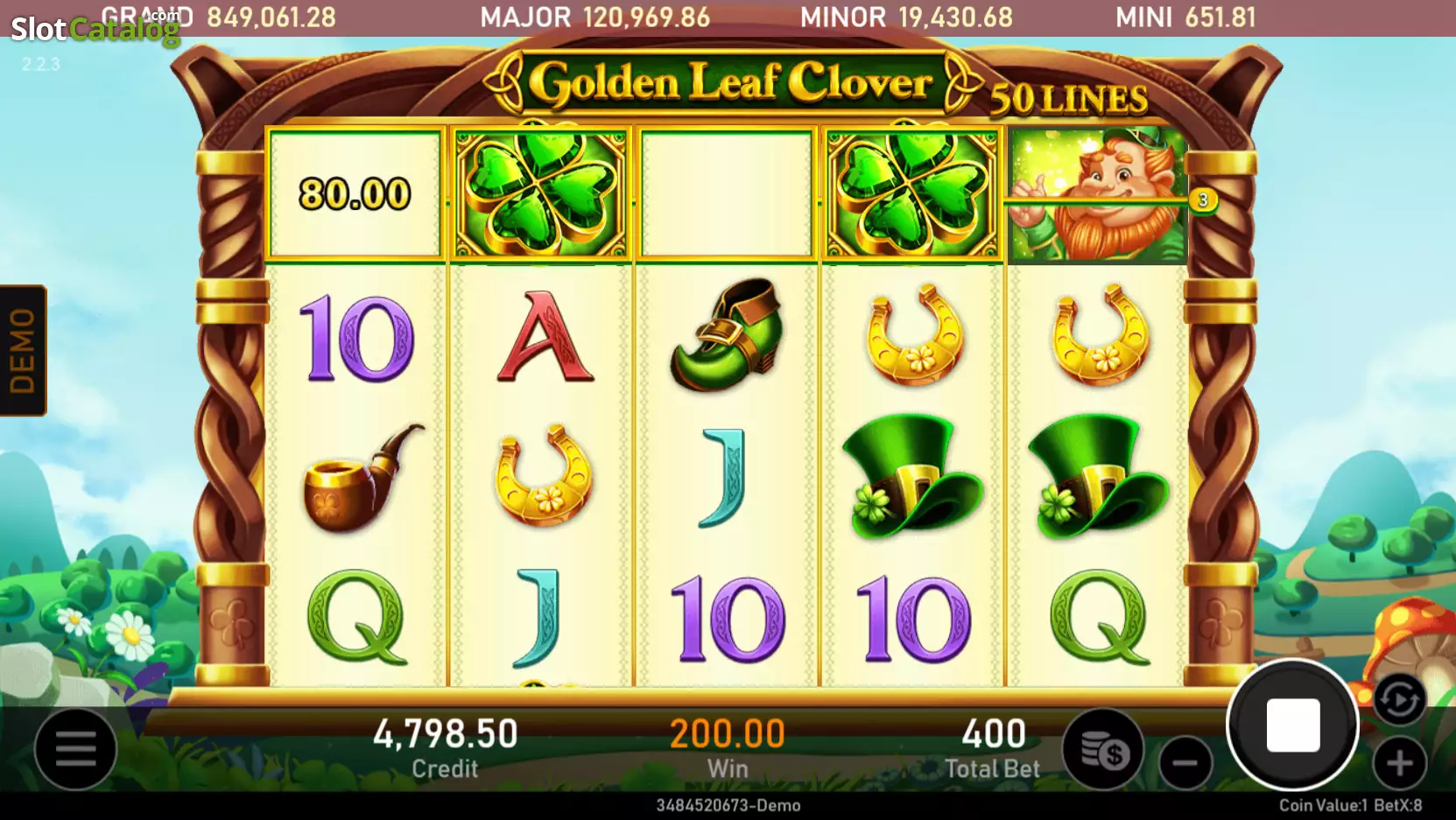Click the Total Bet 400 display

pos(993,749)
